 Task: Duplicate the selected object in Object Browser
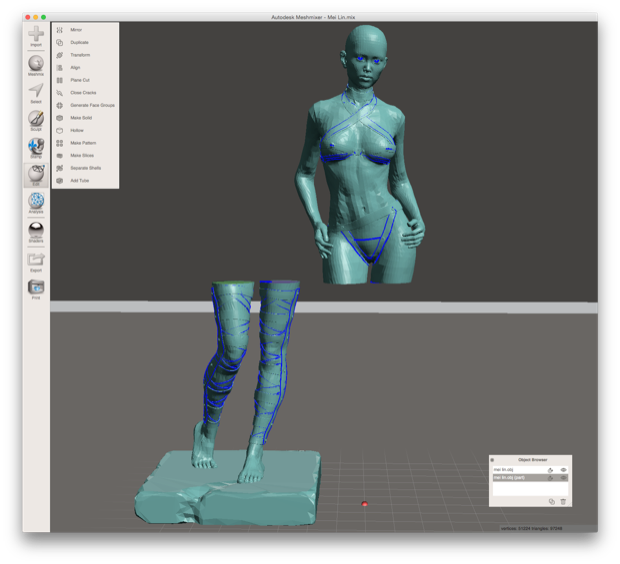pos(552,502)
